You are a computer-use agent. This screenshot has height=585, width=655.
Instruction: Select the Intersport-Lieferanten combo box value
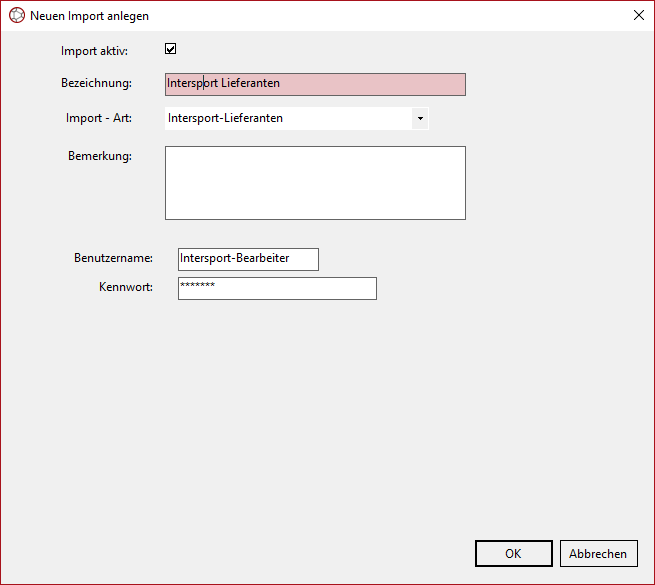288,119
